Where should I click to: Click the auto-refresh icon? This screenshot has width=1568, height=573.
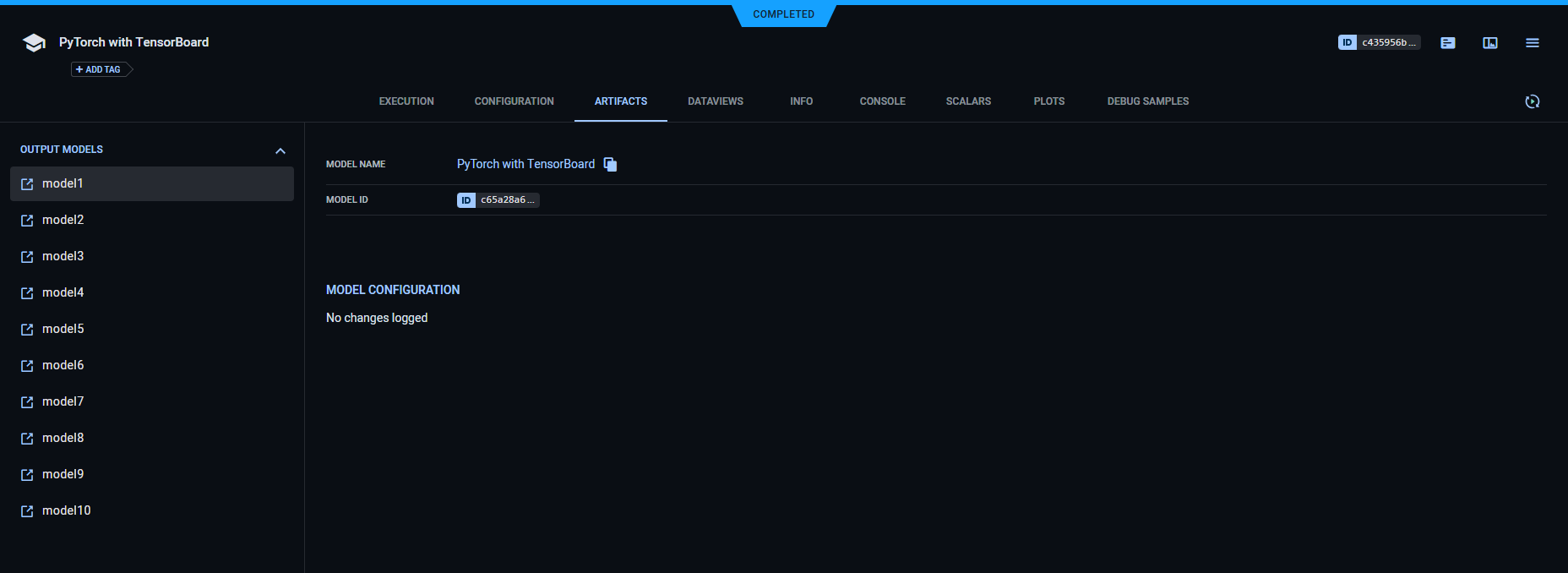tap(1533, 101)
